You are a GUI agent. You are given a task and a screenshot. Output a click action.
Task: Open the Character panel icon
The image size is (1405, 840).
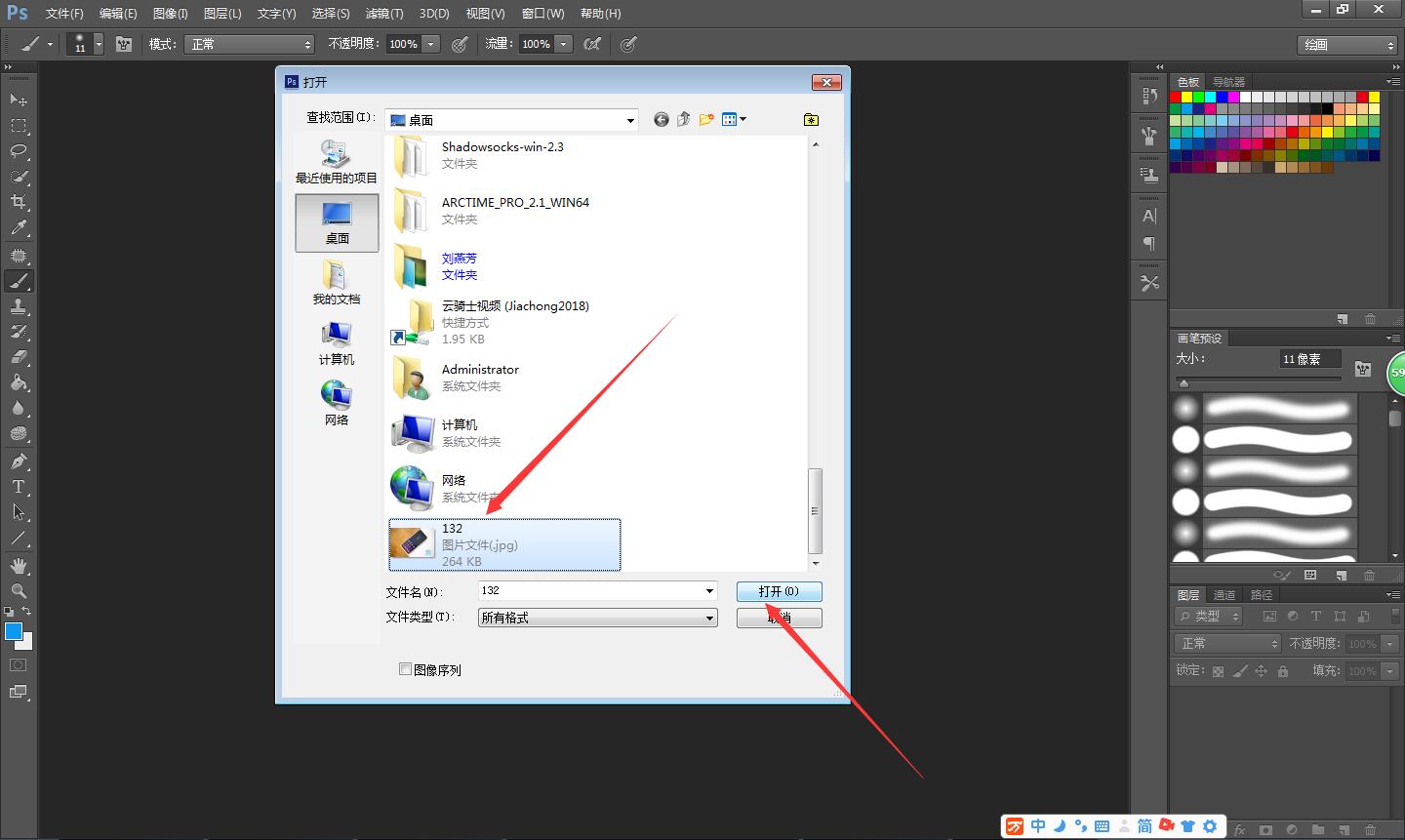1149,216
